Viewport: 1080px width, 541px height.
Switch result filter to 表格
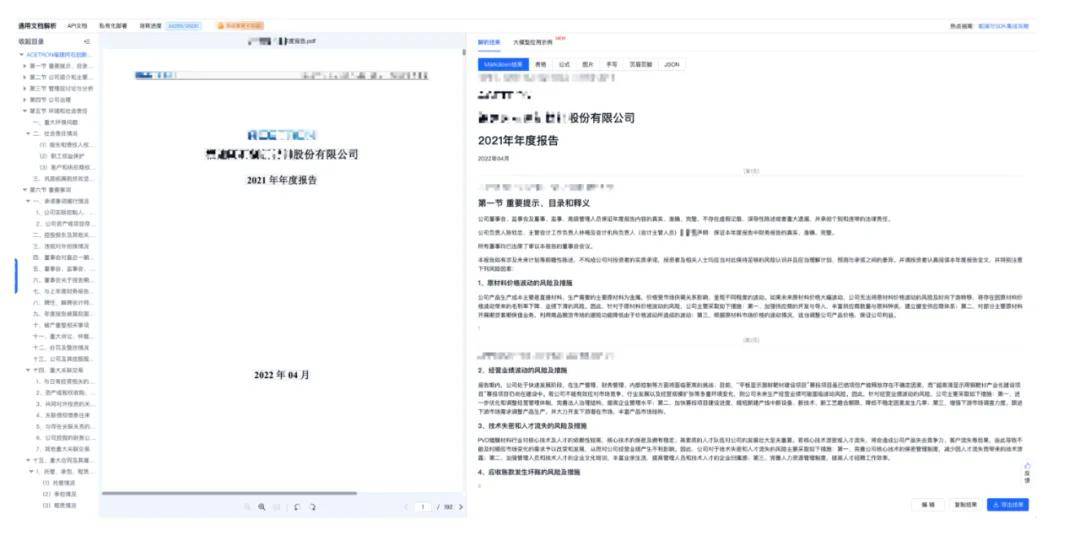point(541,63)
